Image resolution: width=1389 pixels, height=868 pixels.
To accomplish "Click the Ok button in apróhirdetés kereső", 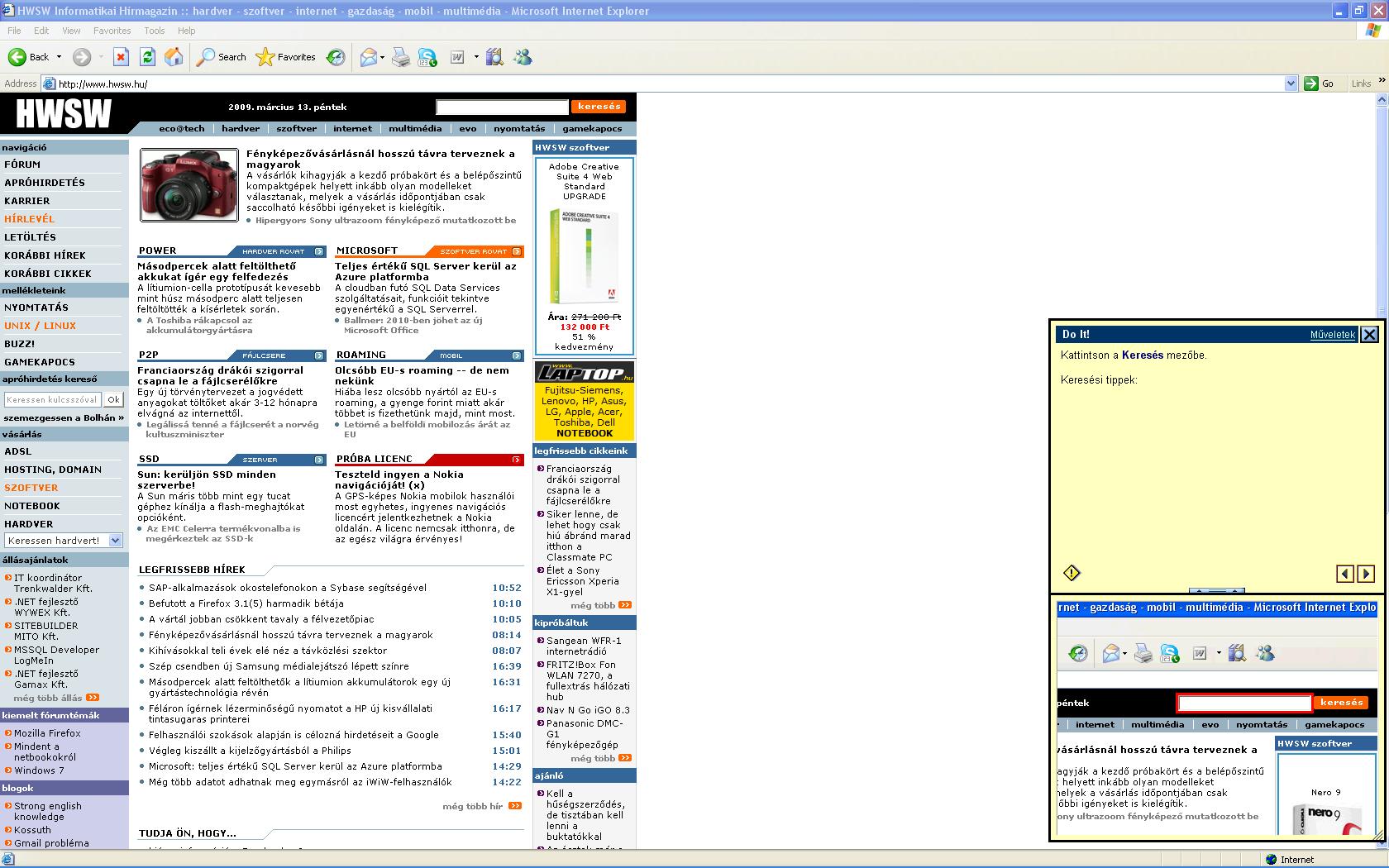I will (x=113, y=400).
